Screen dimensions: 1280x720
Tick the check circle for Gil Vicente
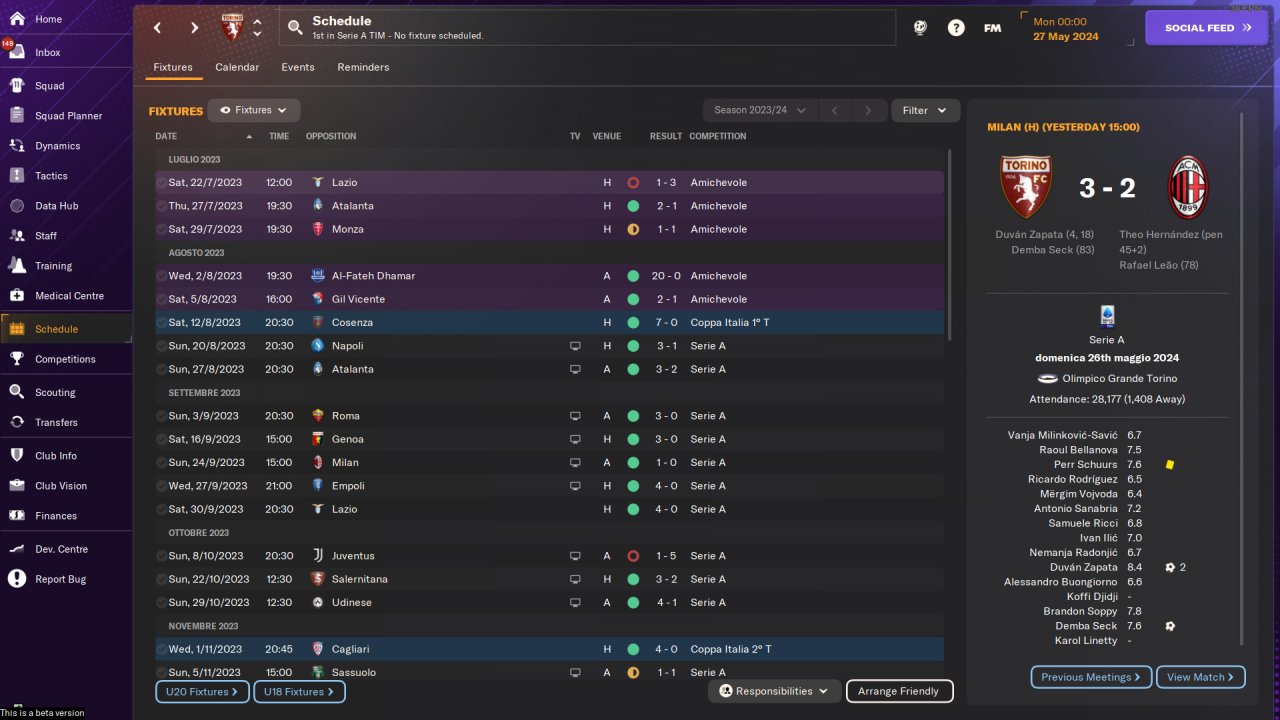tap(162, 299)
